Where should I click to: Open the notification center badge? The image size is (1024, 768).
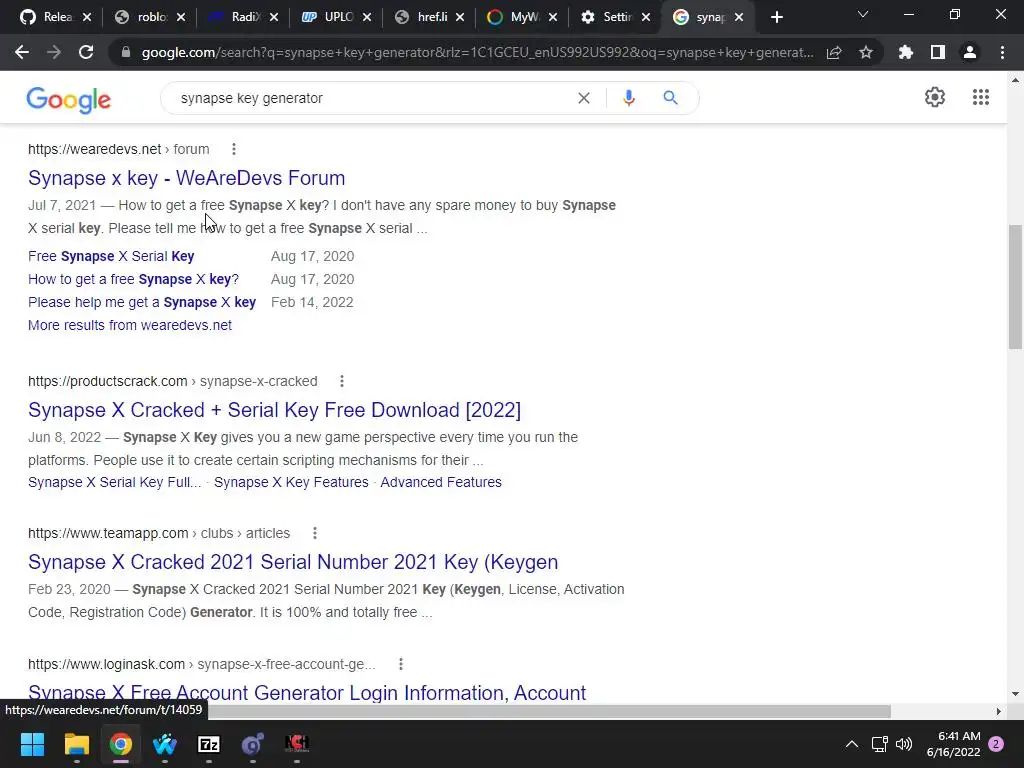pyautogui.click(x=996, y=744)
